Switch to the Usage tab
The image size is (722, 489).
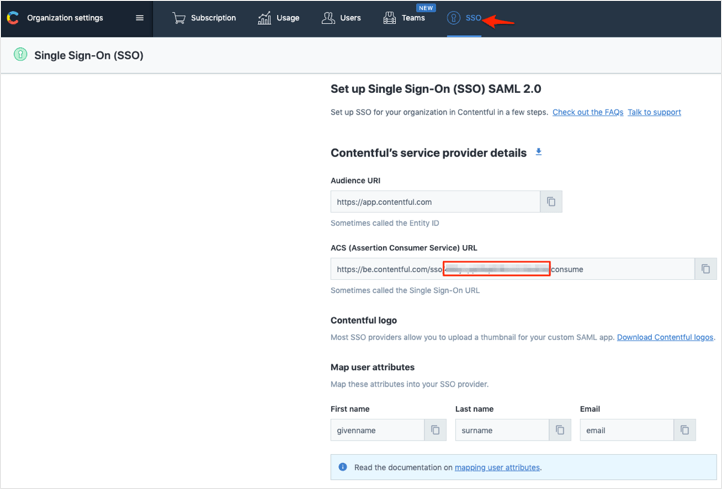[x=278, y=18]
